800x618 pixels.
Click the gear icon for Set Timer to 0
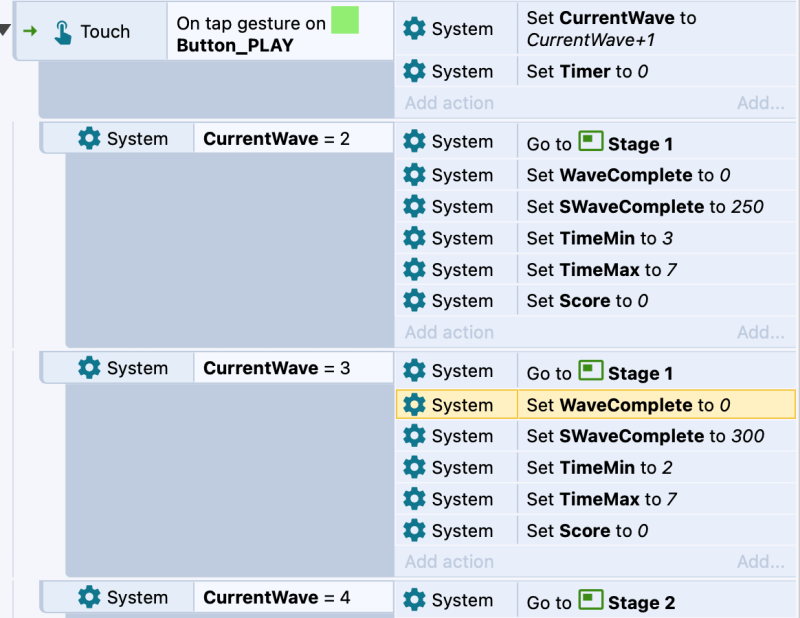(x=414, y=71)
